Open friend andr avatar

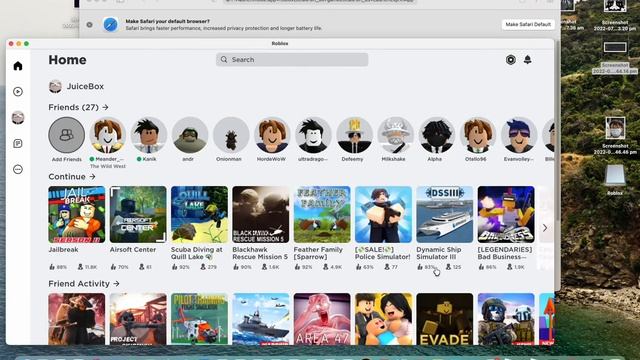pos(190,135)
